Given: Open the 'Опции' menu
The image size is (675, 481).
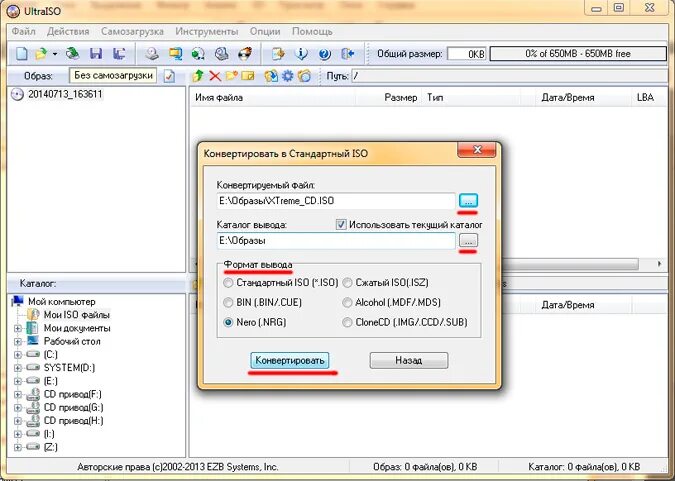Looking at the screenshot, I should point(265,31).
